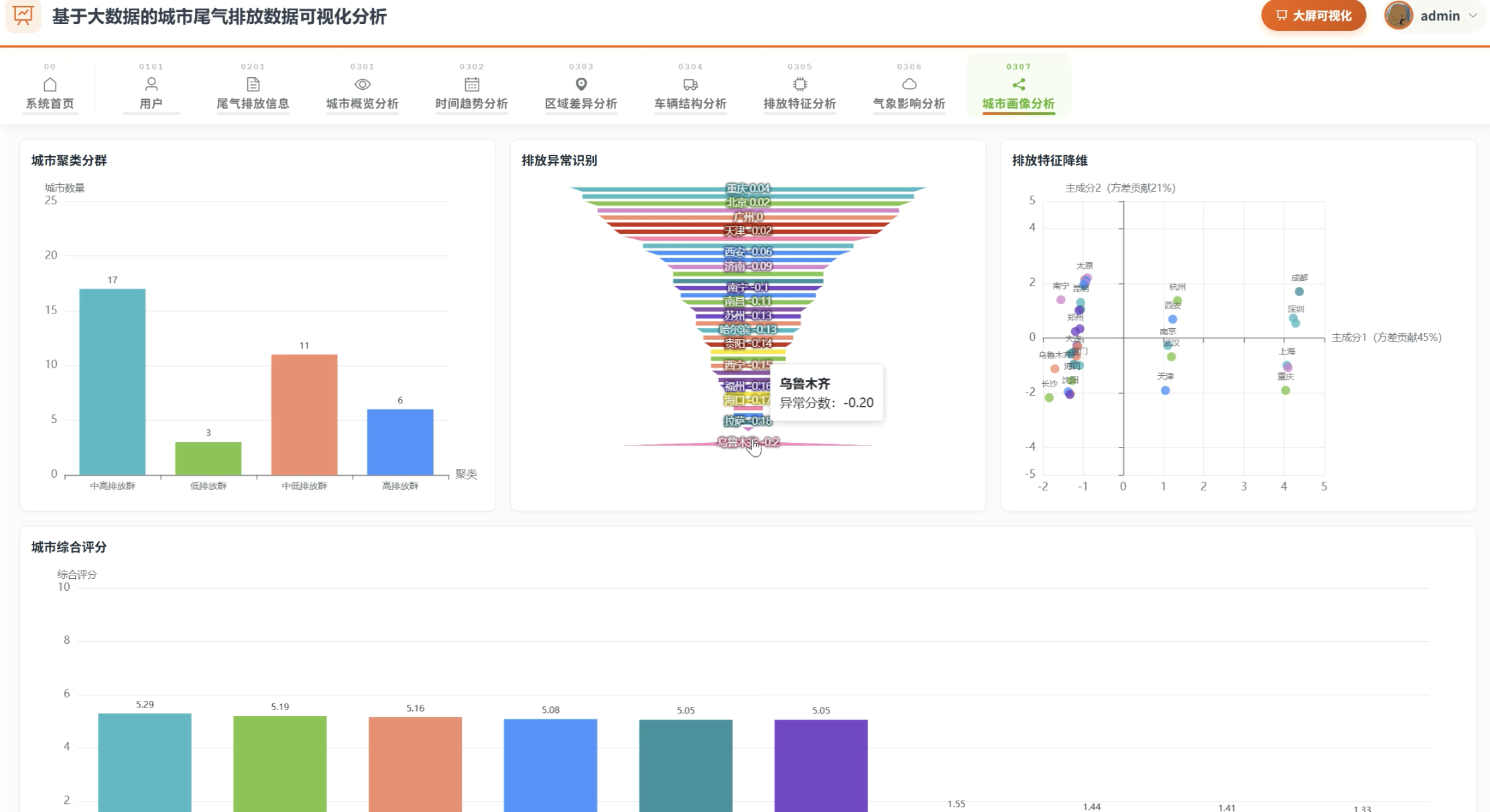
Task: Select 城市概览分析 tab
Action: click(x=363, y=104)
